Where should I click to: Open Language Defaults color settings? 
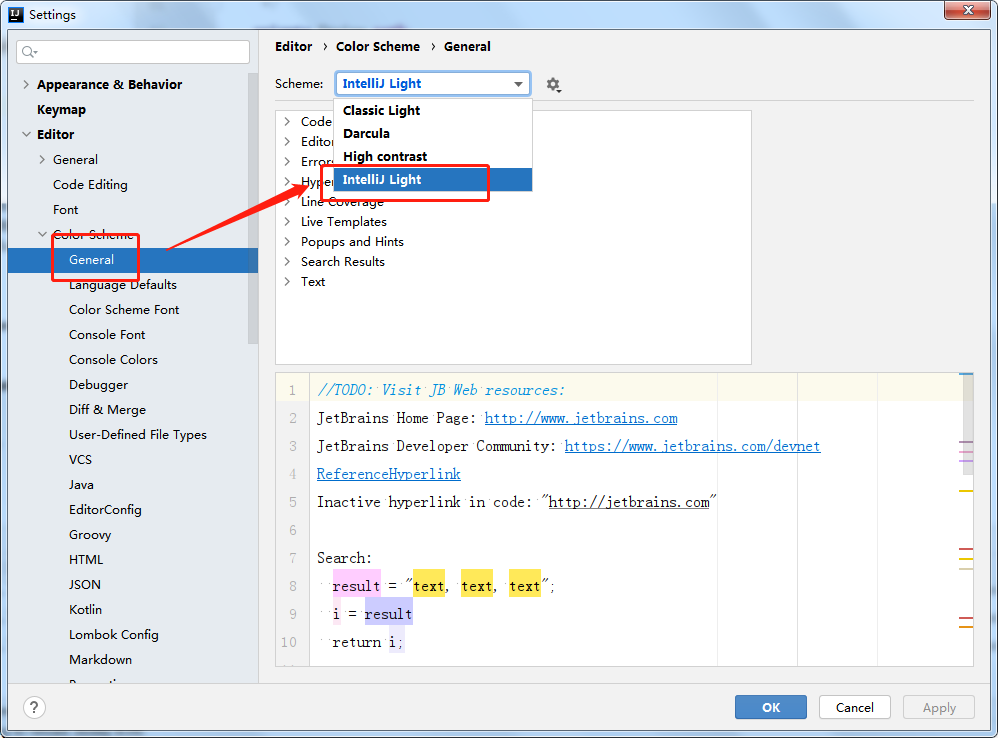click(x=123, y=284)
